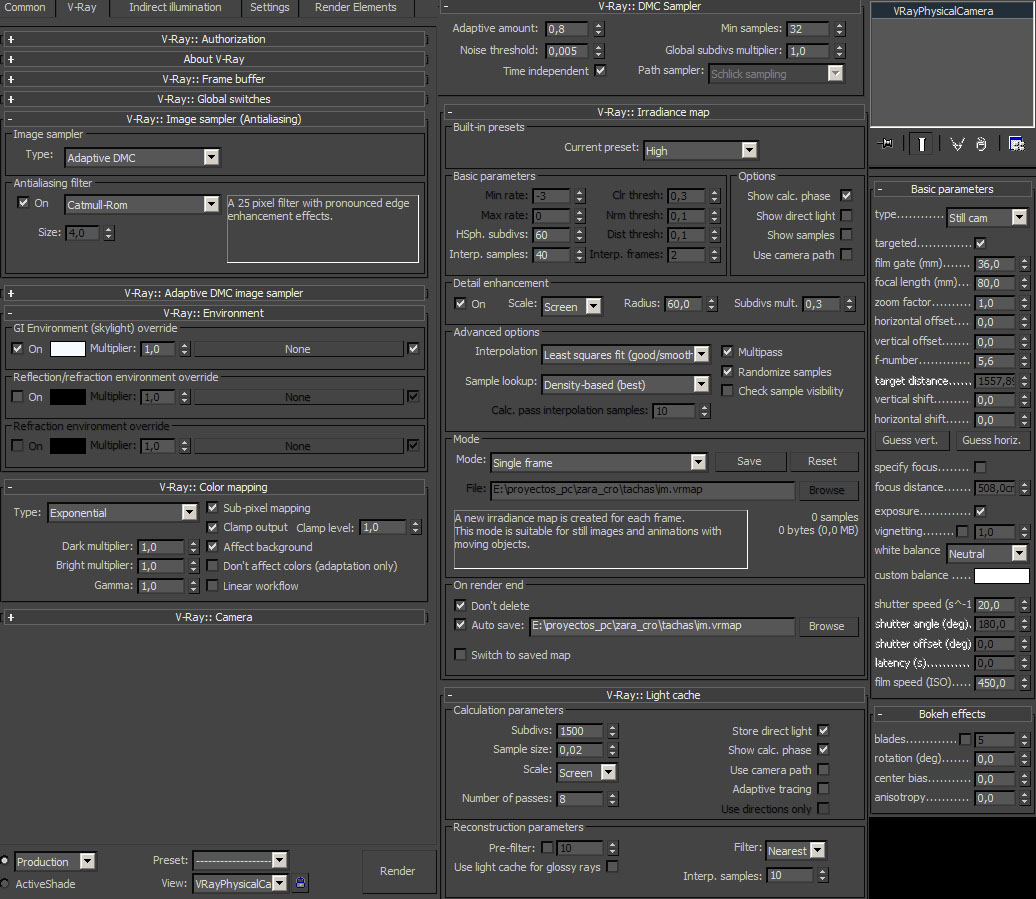Viewport: 1036px width, 899px height.
Task: Toggle the Time independent checkbox
Action: coord(600,70)
